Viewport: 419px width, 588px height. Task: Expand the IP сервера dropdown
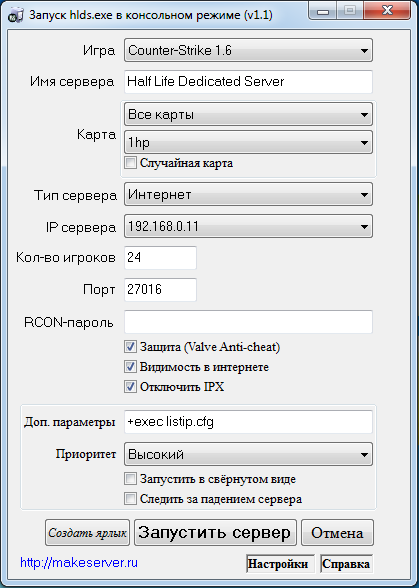pos(248,226)
